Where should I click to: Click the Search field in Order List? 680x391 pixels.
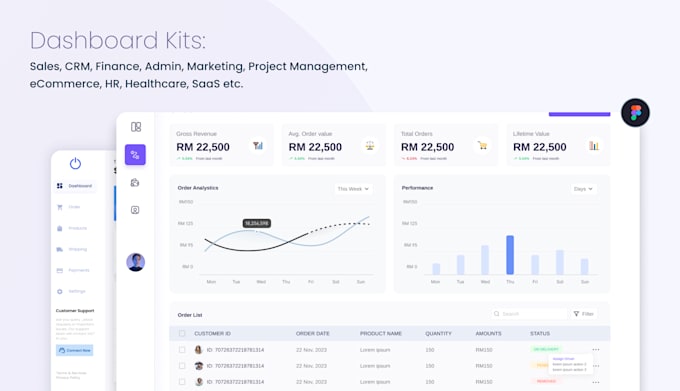pyautogui.click(x=529, y=313)
